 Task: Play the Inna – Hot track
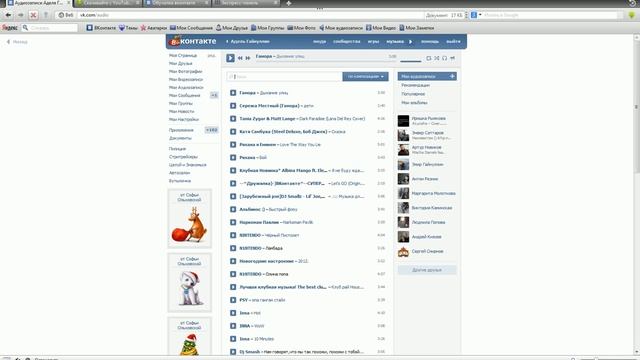tap(233, 313)
